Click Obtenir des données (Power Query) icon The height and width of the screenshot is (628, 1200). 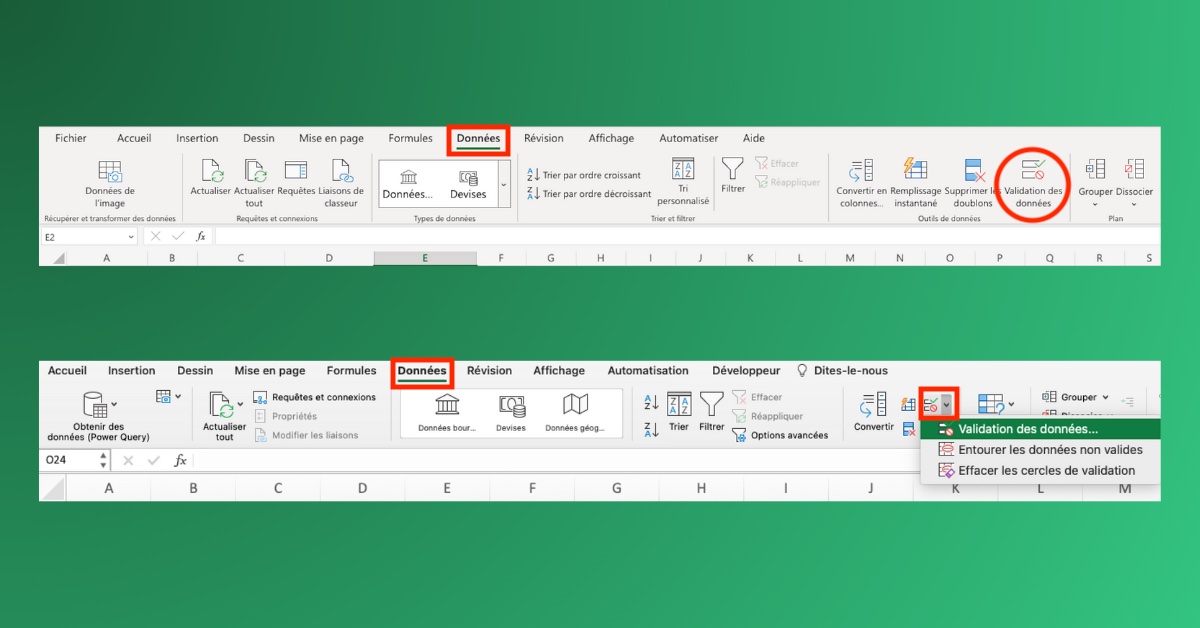click(95, 405)
